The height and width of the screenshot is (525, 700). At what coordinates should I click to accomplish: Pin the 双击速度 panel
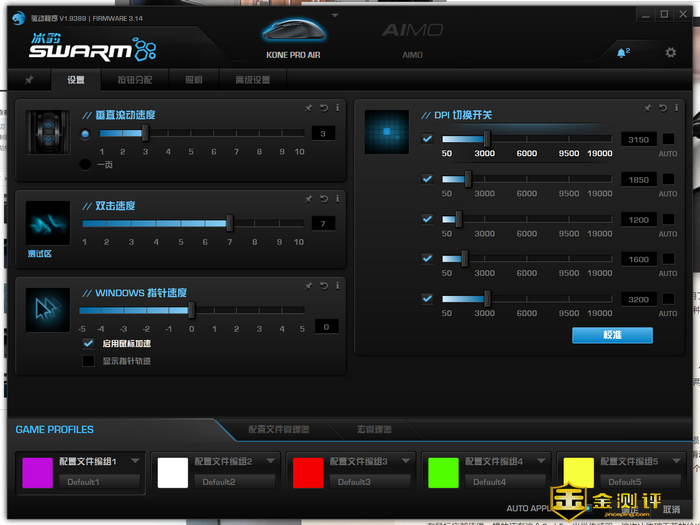309,199
